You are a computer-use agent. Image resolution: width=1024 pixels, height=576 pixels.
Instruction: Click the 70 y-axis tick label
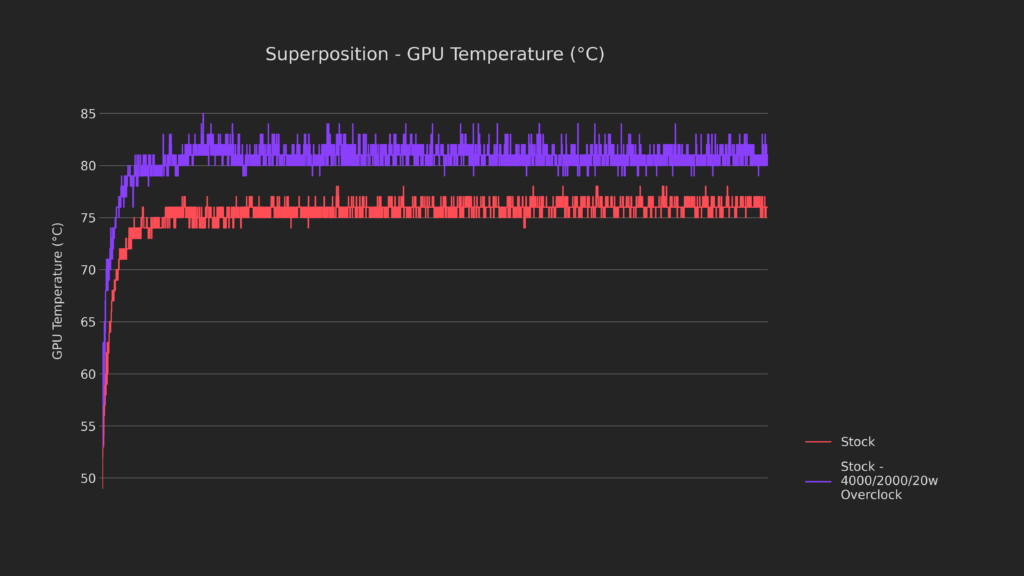point(87,270)
